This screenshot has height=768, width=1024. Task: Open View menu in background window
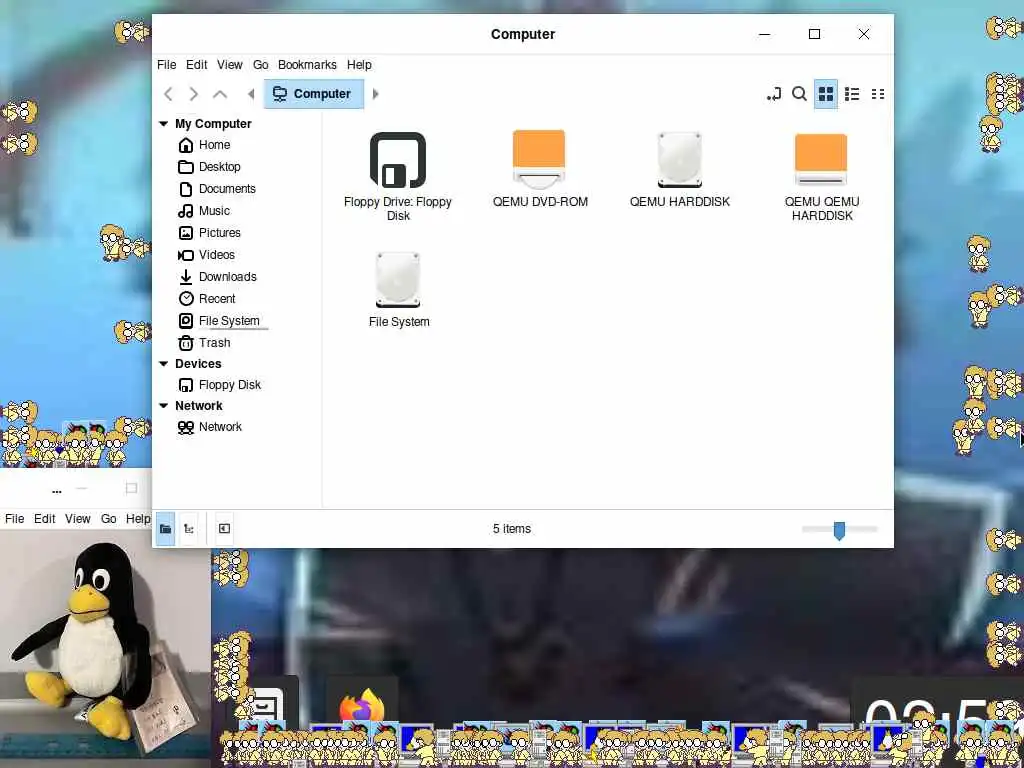point(78,519)
